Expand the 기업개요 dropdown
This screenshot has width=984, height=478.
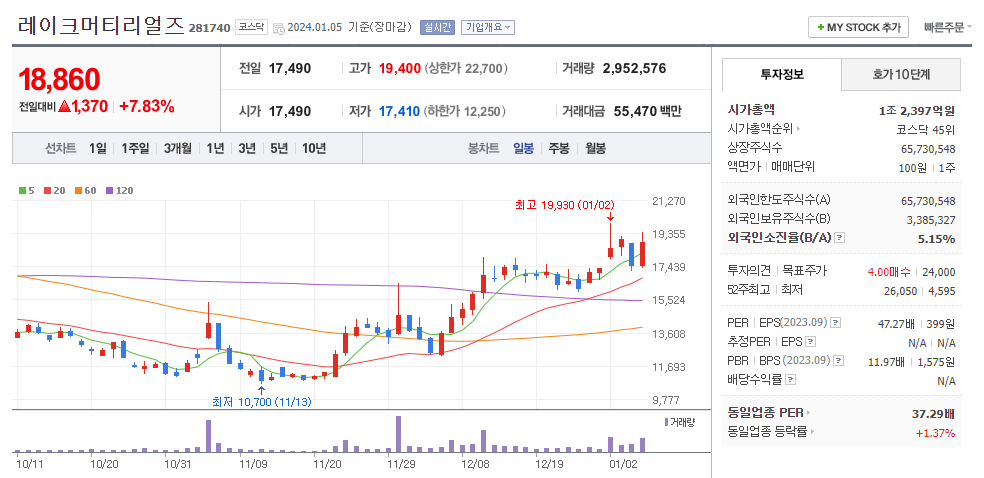(488, 28)
